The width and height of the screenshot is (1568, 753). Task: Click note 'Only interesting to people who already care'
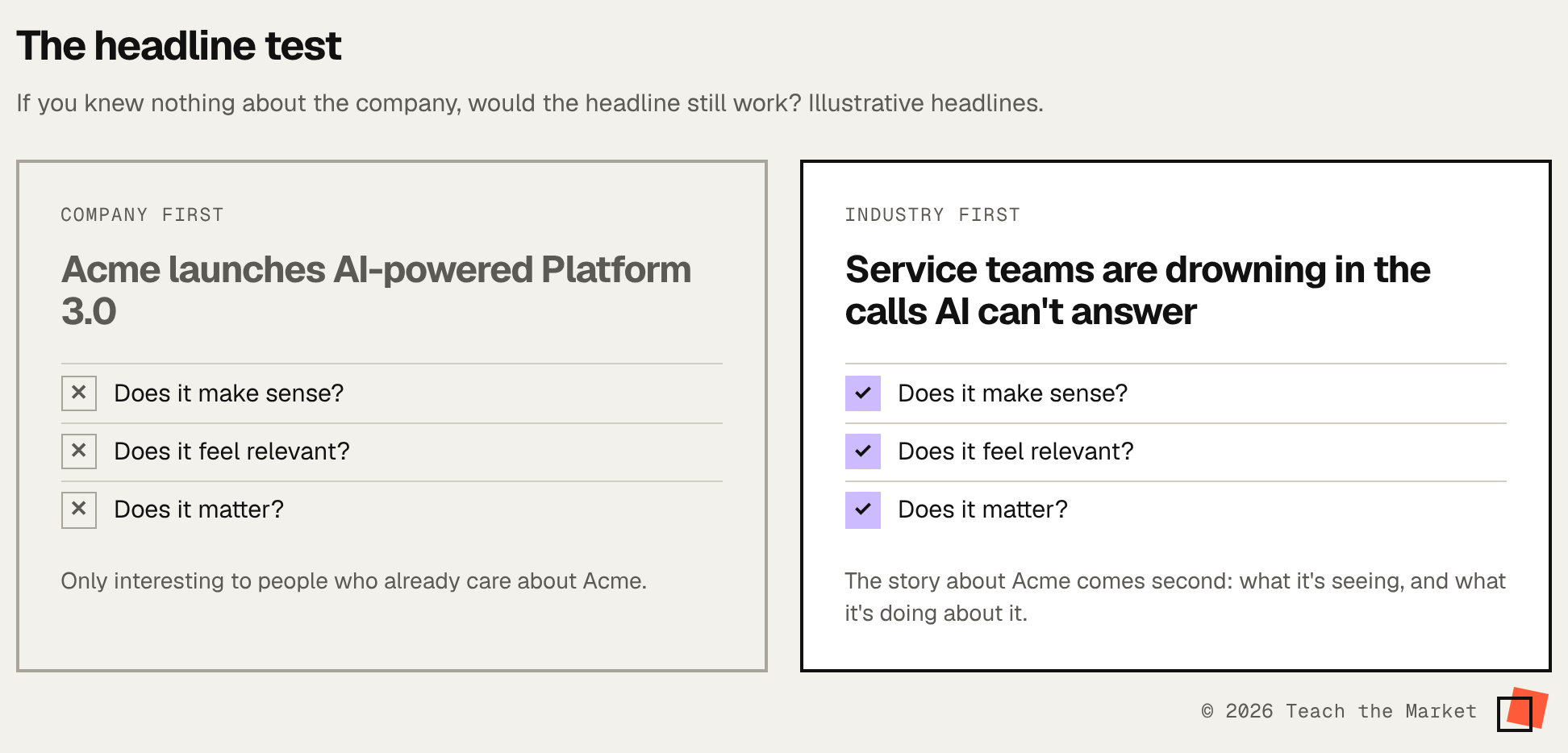pyautogui.click(x=354, y=581)
